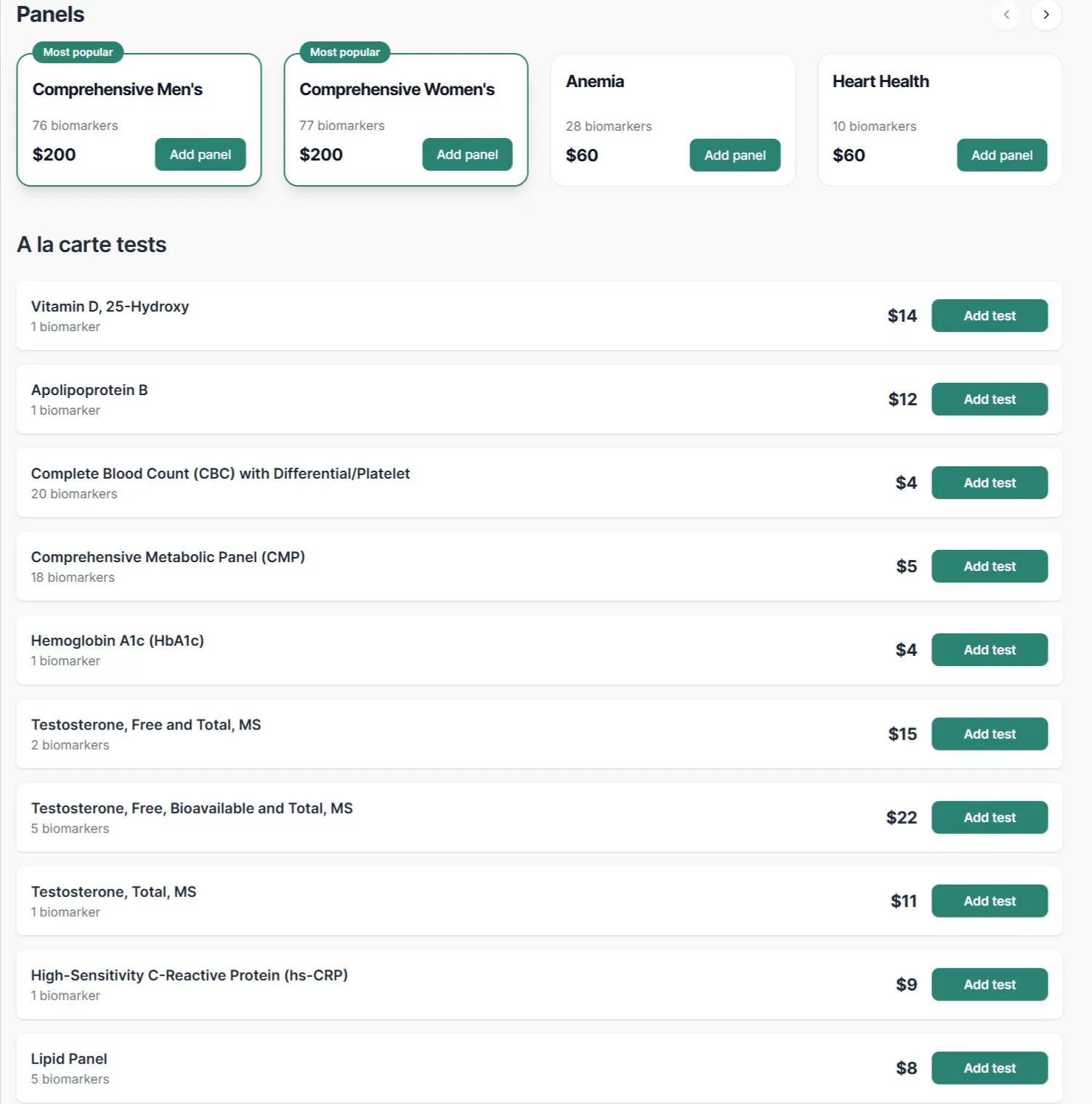
Task: Add the hs-CRP test
Action: point(989,985)
